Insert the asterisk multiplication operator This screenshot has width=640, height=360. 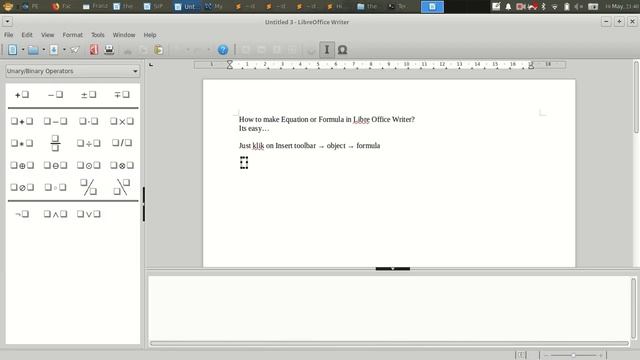click(22, 143)
